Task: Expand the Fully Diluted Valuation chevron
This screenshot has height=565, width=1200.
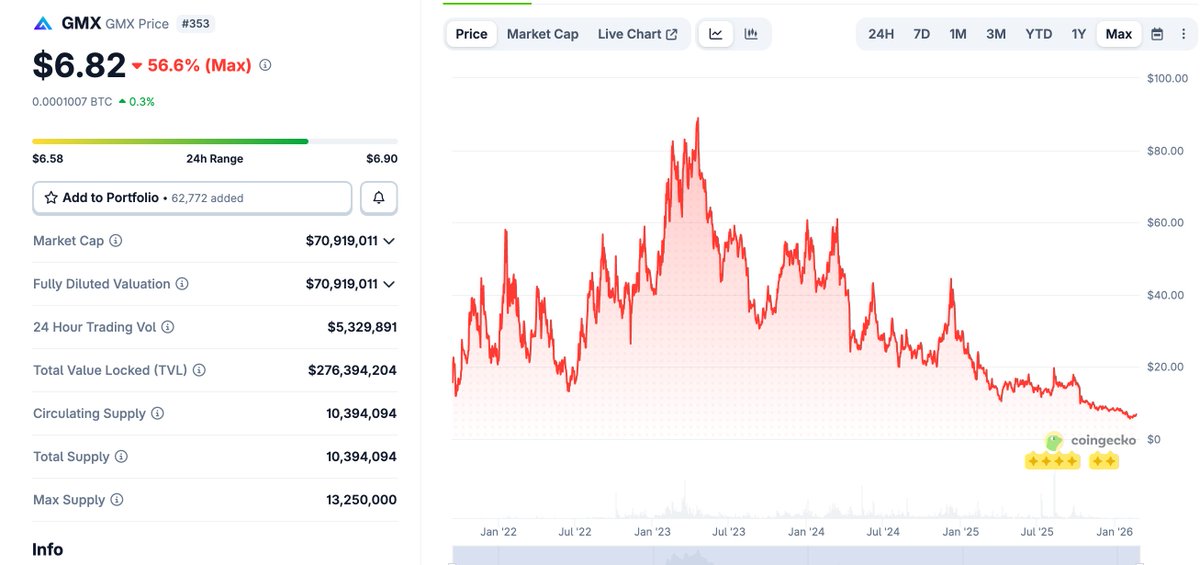Action: coord(389,284)
